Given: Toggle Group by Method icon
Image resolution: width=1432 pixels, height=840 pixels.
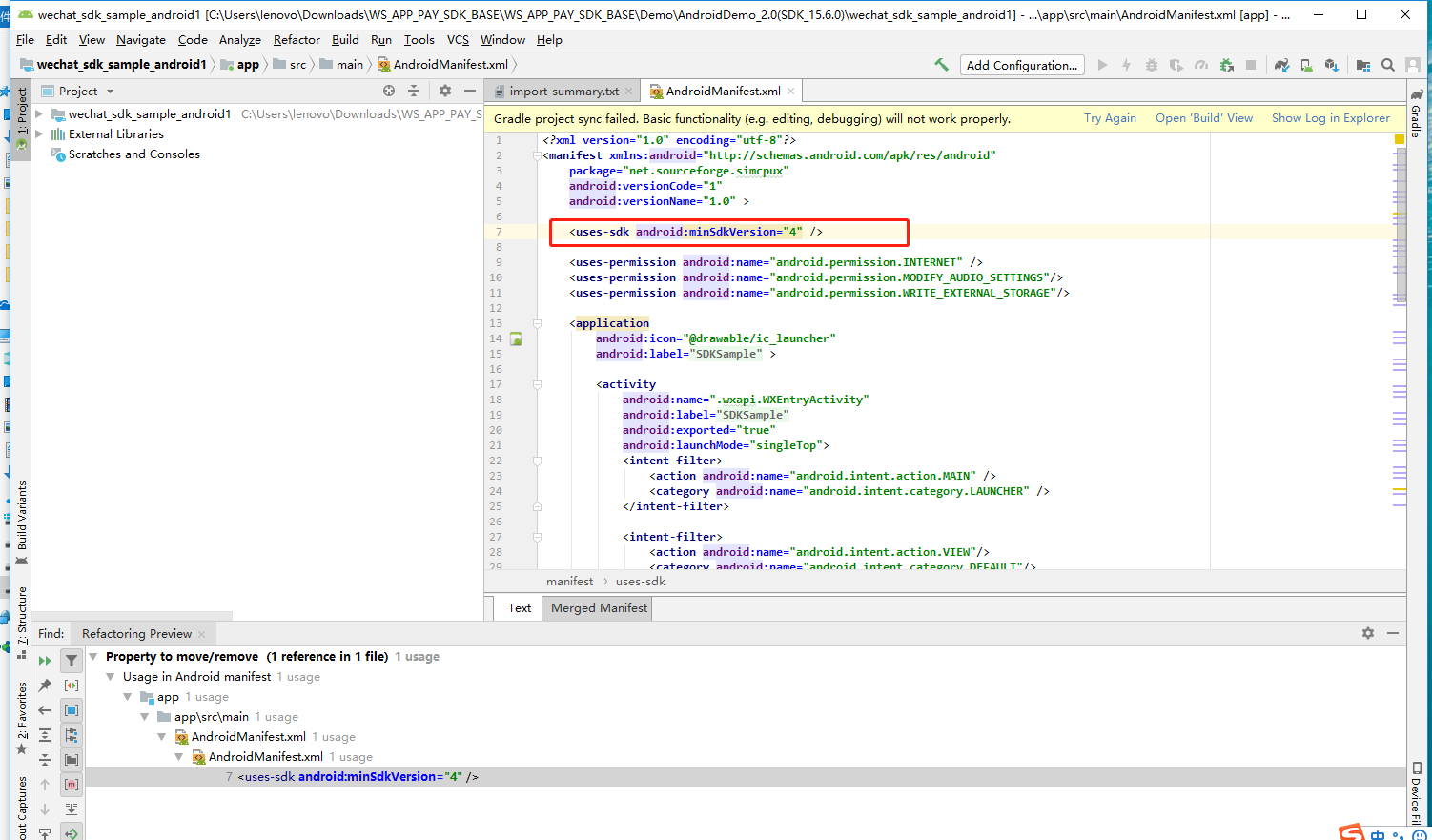Looking at the screenshot, I should 72,785.
